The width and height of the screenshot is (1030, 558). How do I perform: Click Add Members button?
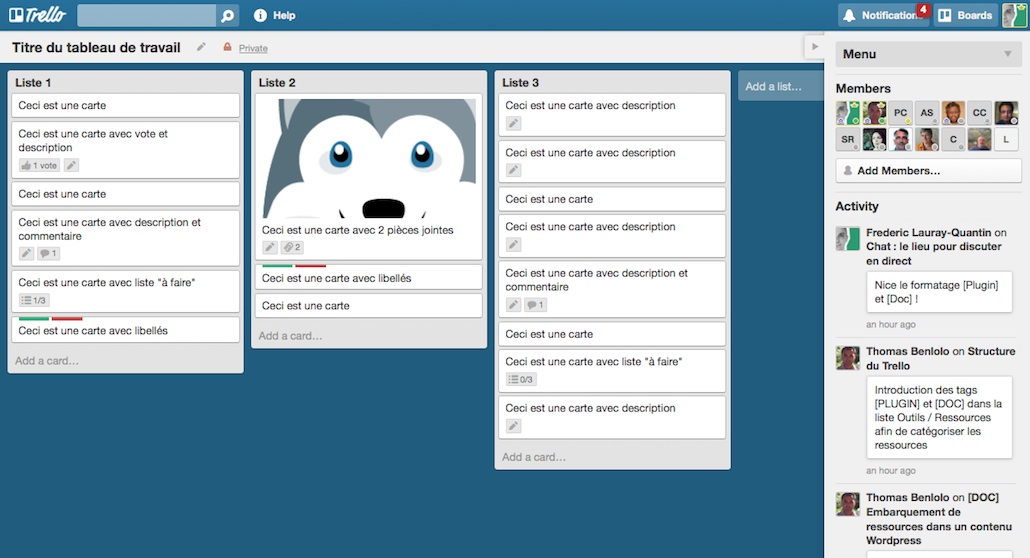coord(928,171)
